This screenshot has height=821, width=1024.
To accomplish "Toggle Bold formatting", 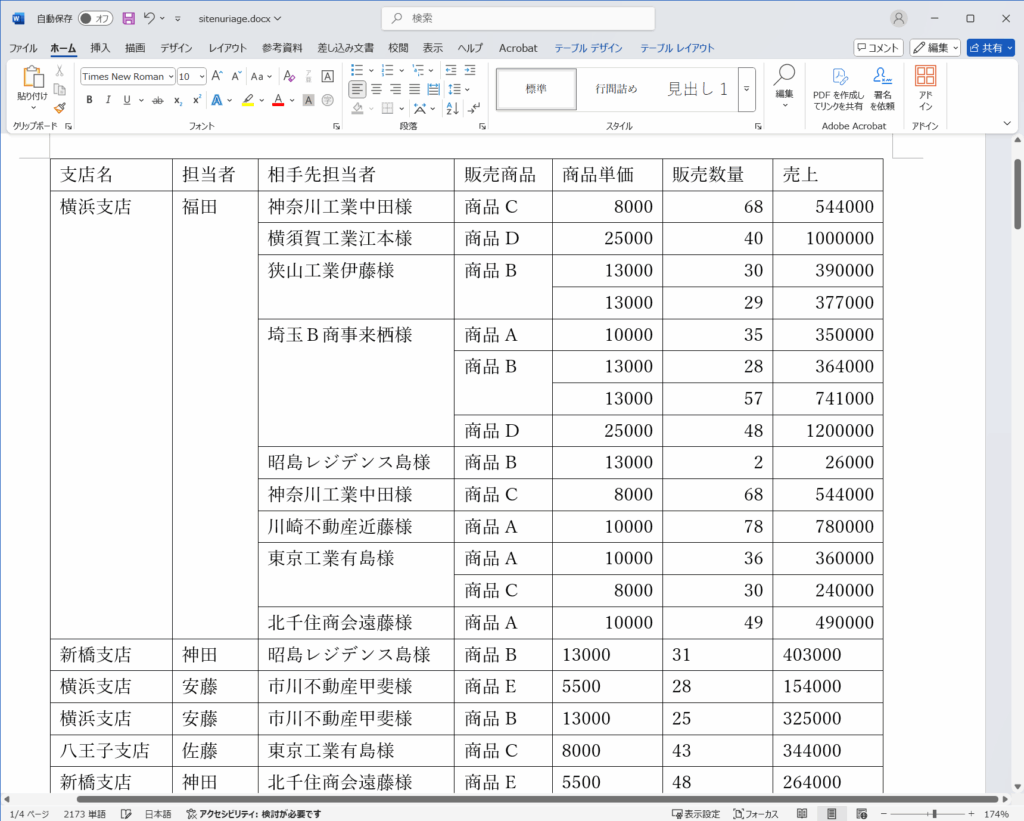I will (89, 100).
